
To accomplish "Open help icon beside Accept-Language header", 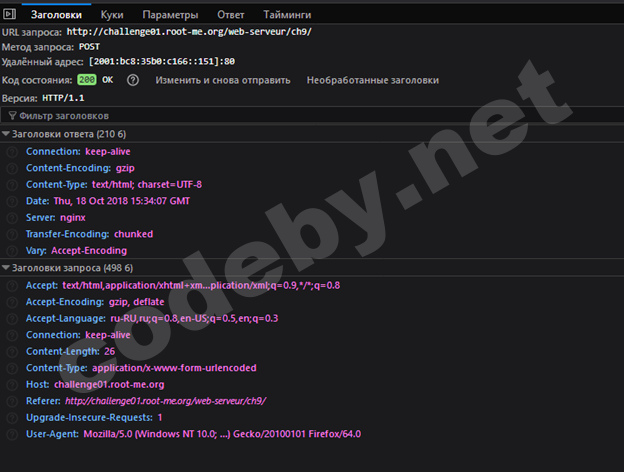I will [12, 319].
